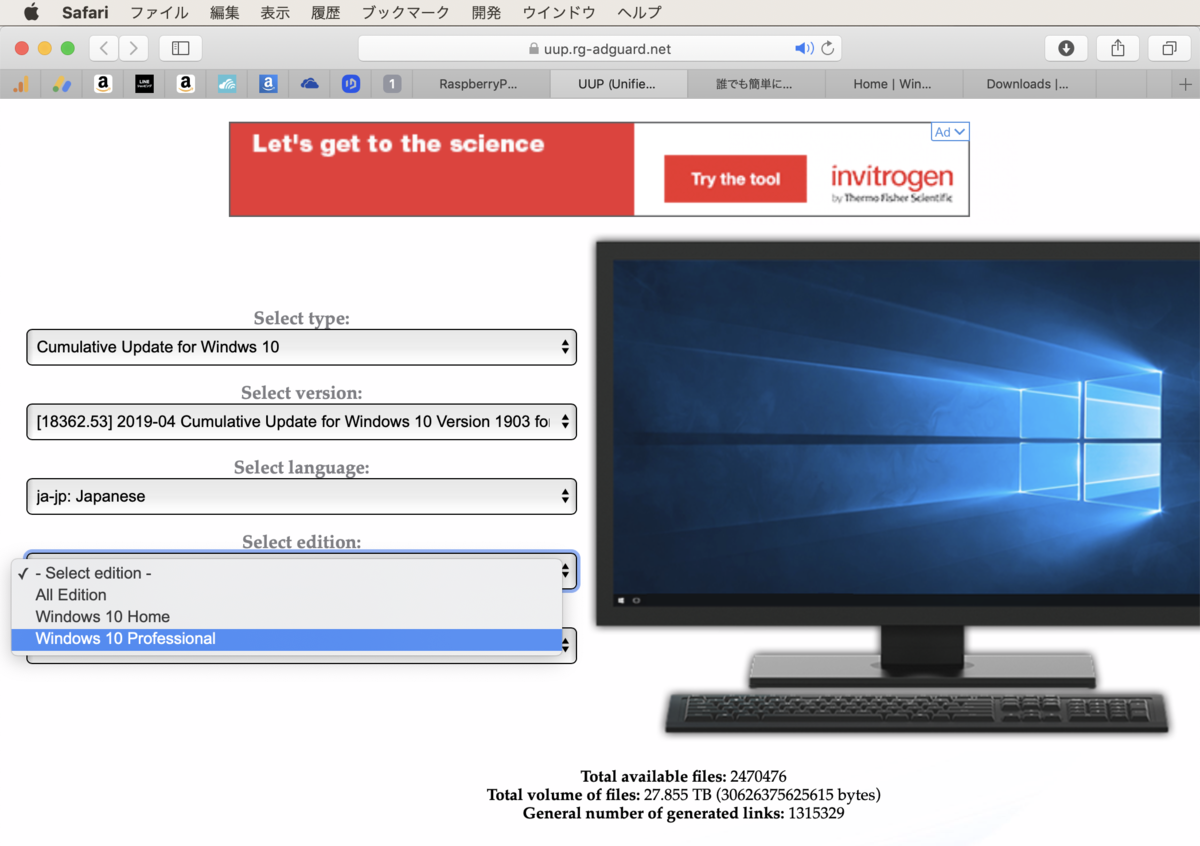This screenshot has width=1200, height=846.
Task: Show Safari downloads list
Action: click(x=1066, y=48)
